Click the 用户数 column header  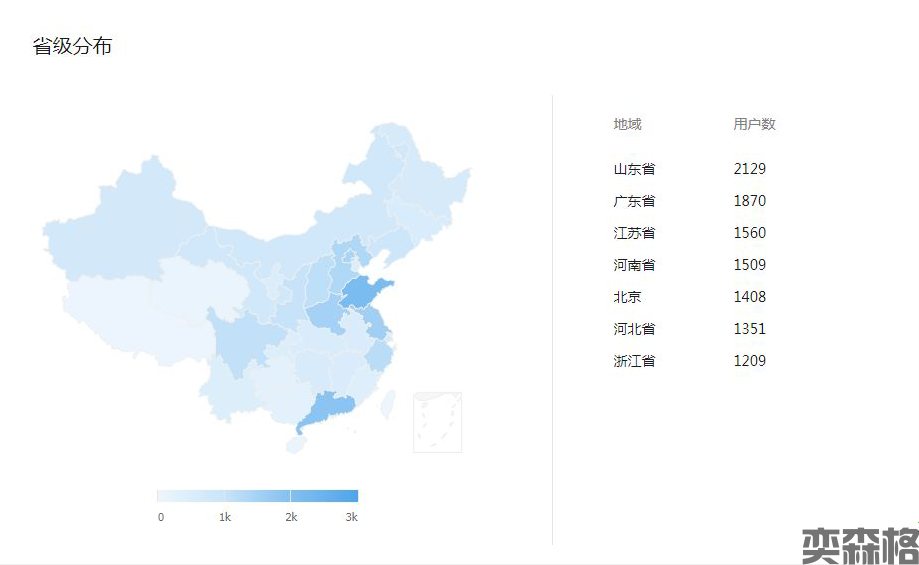[754, 124]
